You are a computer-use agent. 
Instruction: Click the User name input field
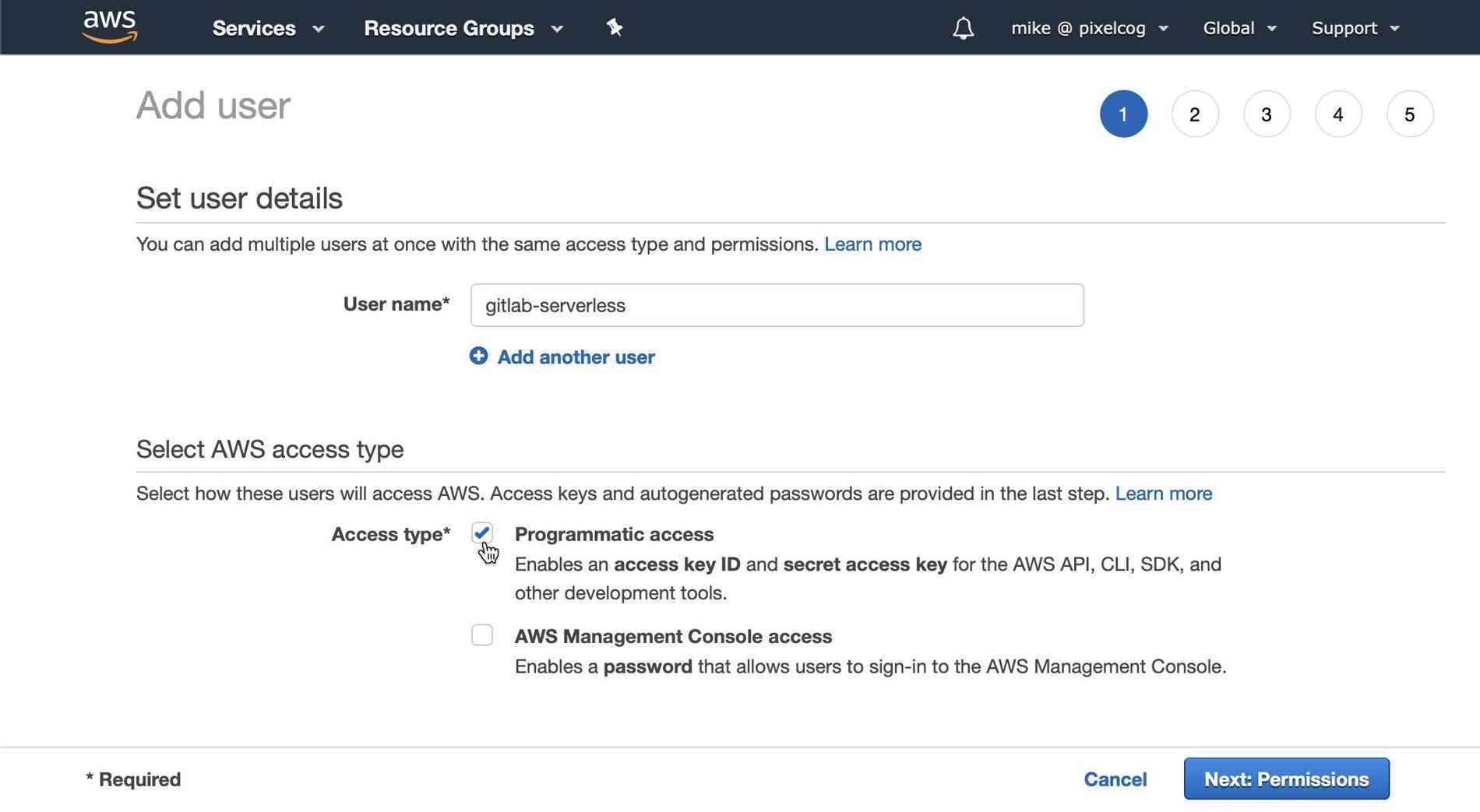coord(777,305)
